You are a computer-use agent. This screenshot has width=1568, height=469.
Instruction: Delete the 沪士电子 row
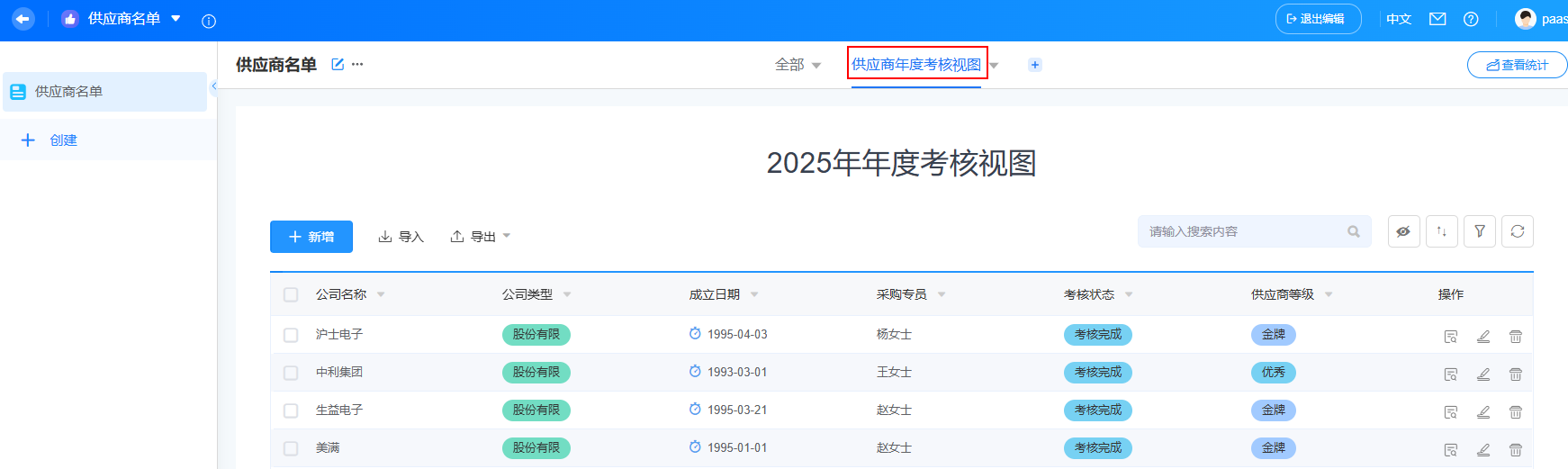tap(1516, 337)
